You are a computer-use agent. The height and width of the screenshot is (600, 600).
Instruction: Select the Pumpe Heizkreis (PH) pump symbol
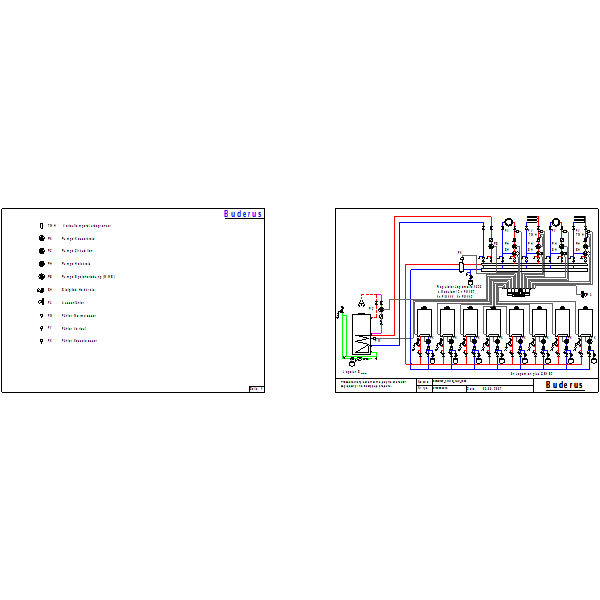42,264
